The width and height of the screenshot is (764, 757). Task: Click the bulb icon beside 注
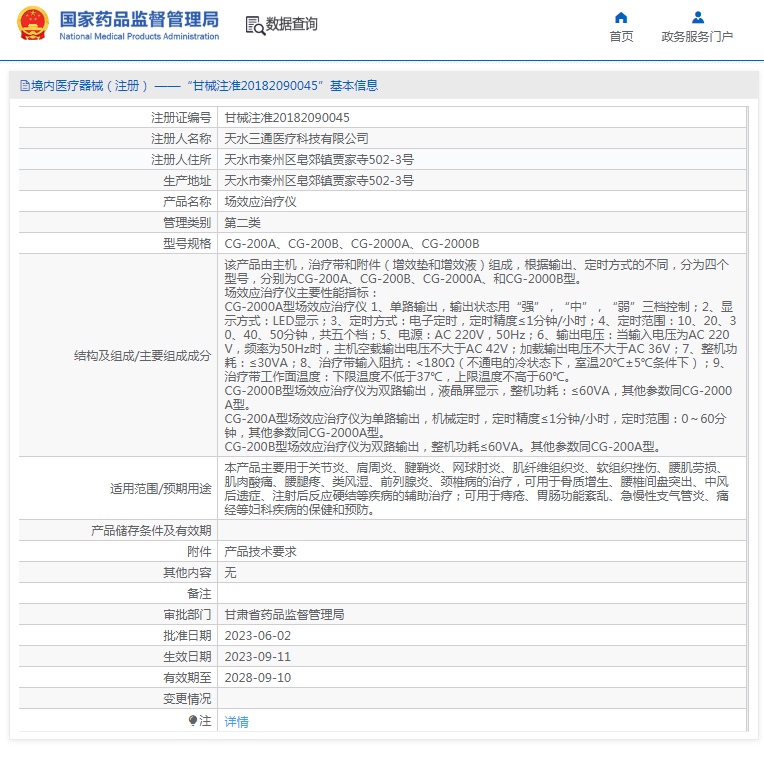(x=192, y=720)
